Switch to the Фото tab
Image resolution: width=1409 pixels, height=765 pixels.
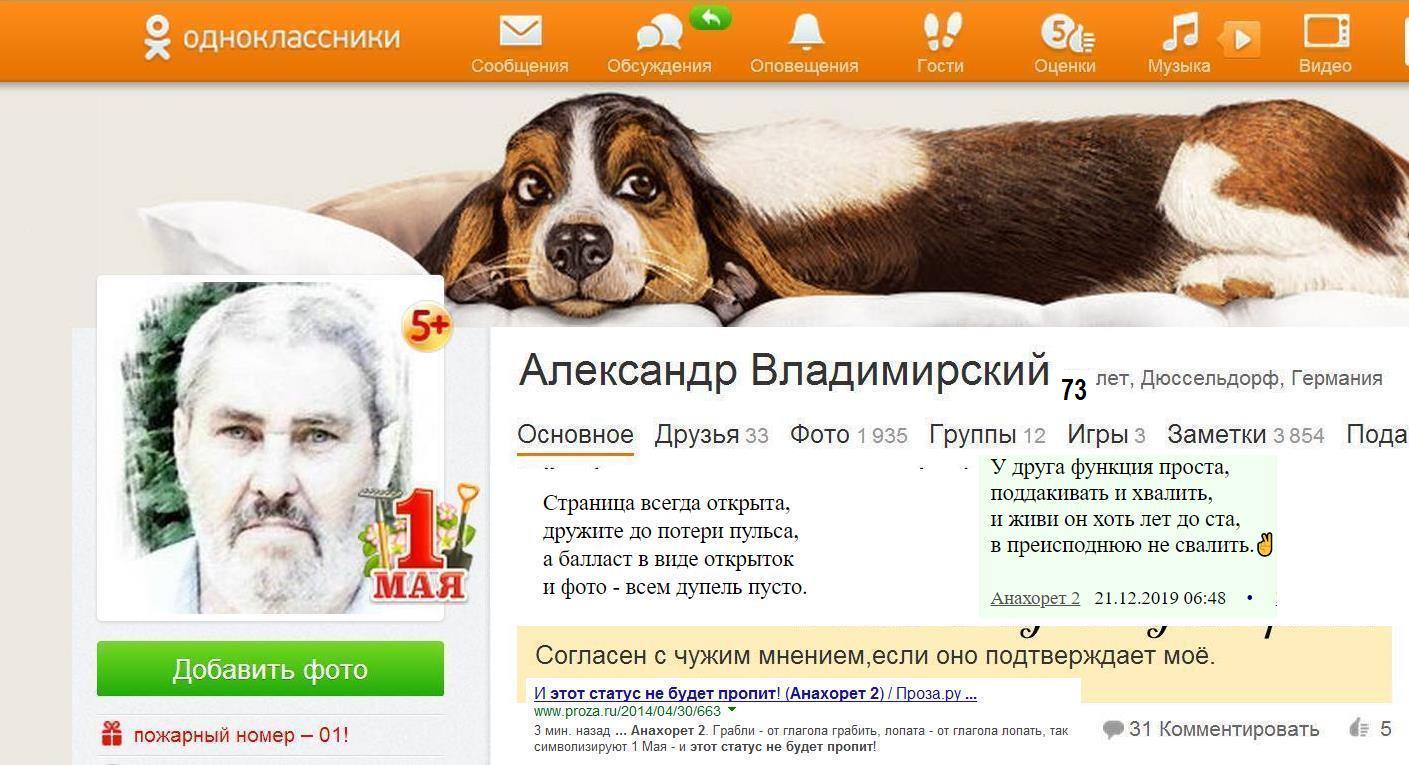[849, 435]
